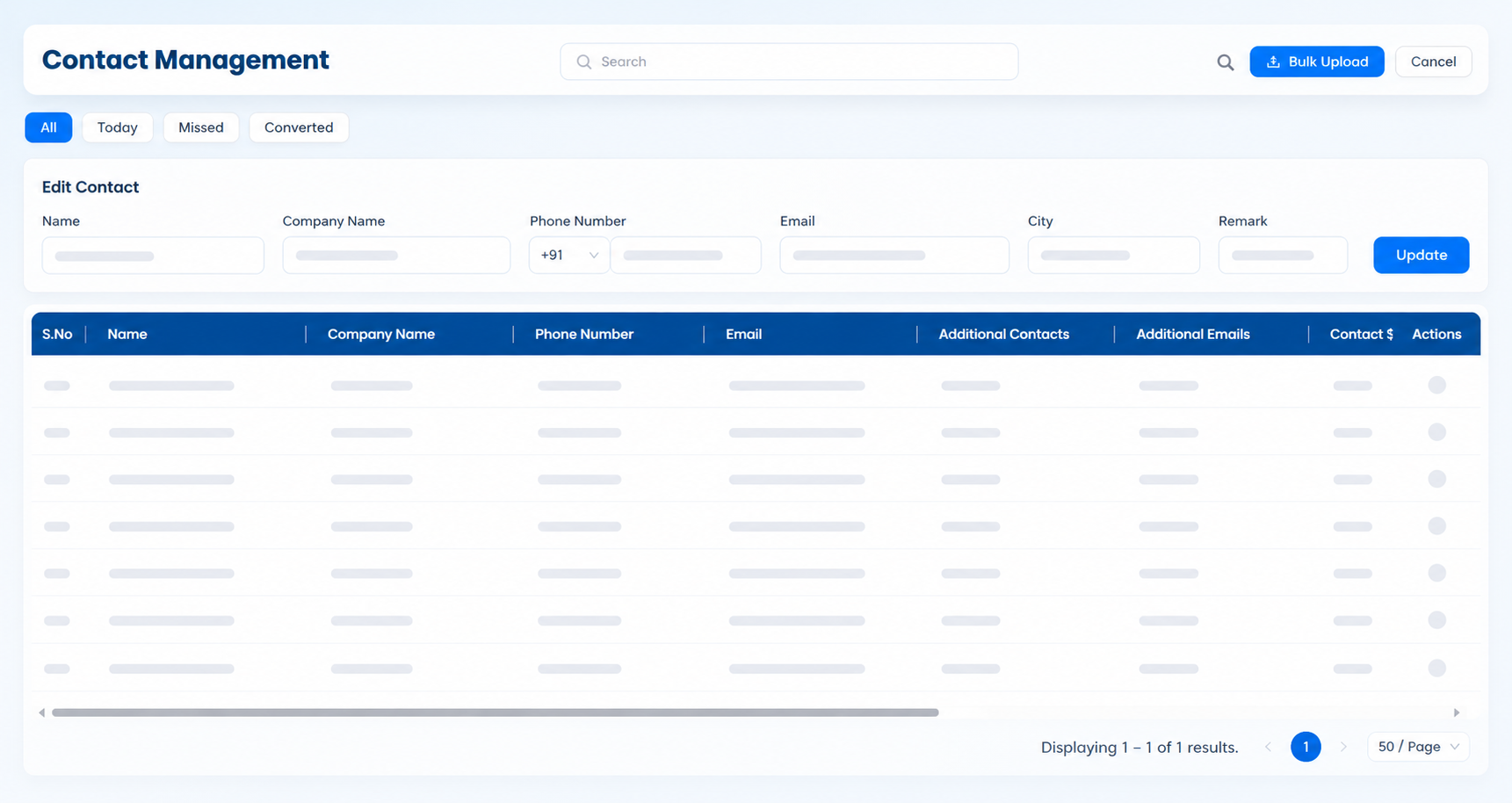This screenshot has height=803, width=1512.
Task: Click the Company Name input in Edit Contact
Action: (x=396, y=255)
